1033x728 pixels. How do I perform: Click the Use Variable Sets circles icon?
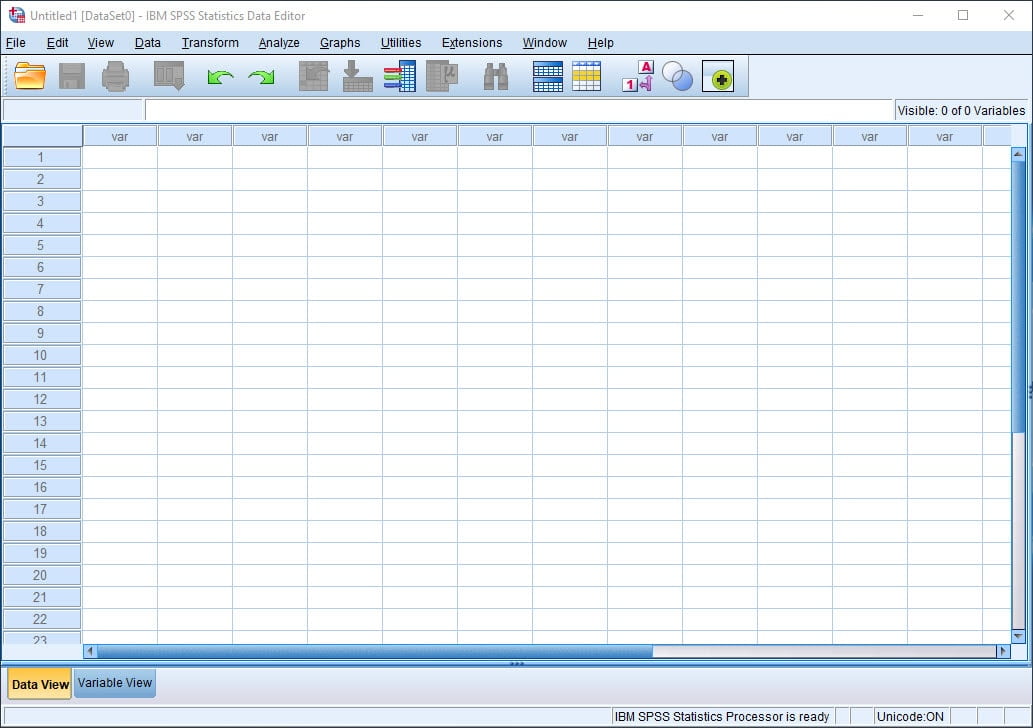tap(677, 76)
